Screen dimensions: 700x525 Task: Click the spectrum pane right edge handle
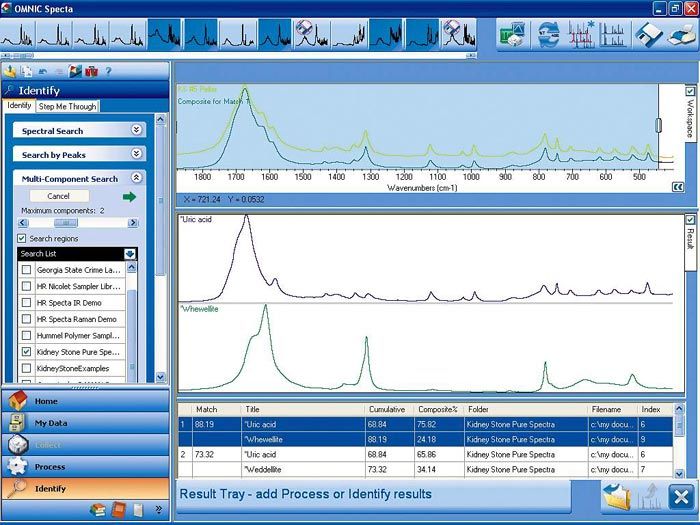(x=658, y=125)
